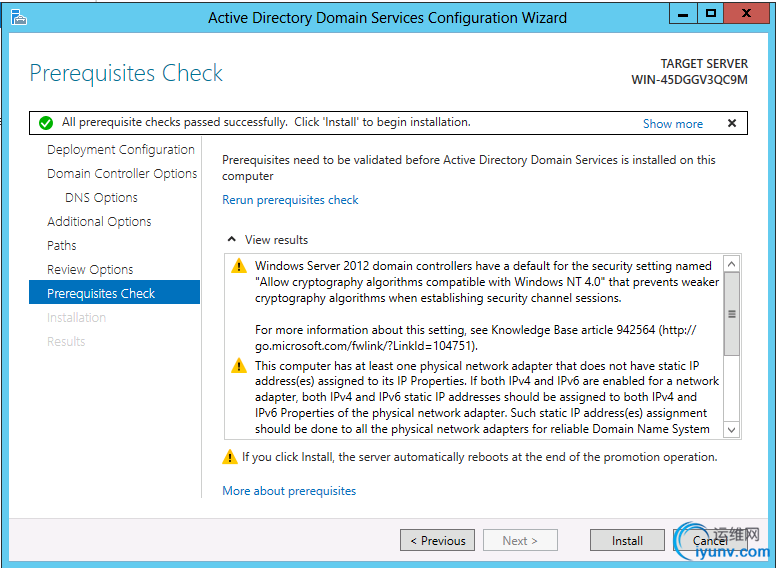Click the results scrollbar down arrow

pyautogui.click(x=731, y=429)
